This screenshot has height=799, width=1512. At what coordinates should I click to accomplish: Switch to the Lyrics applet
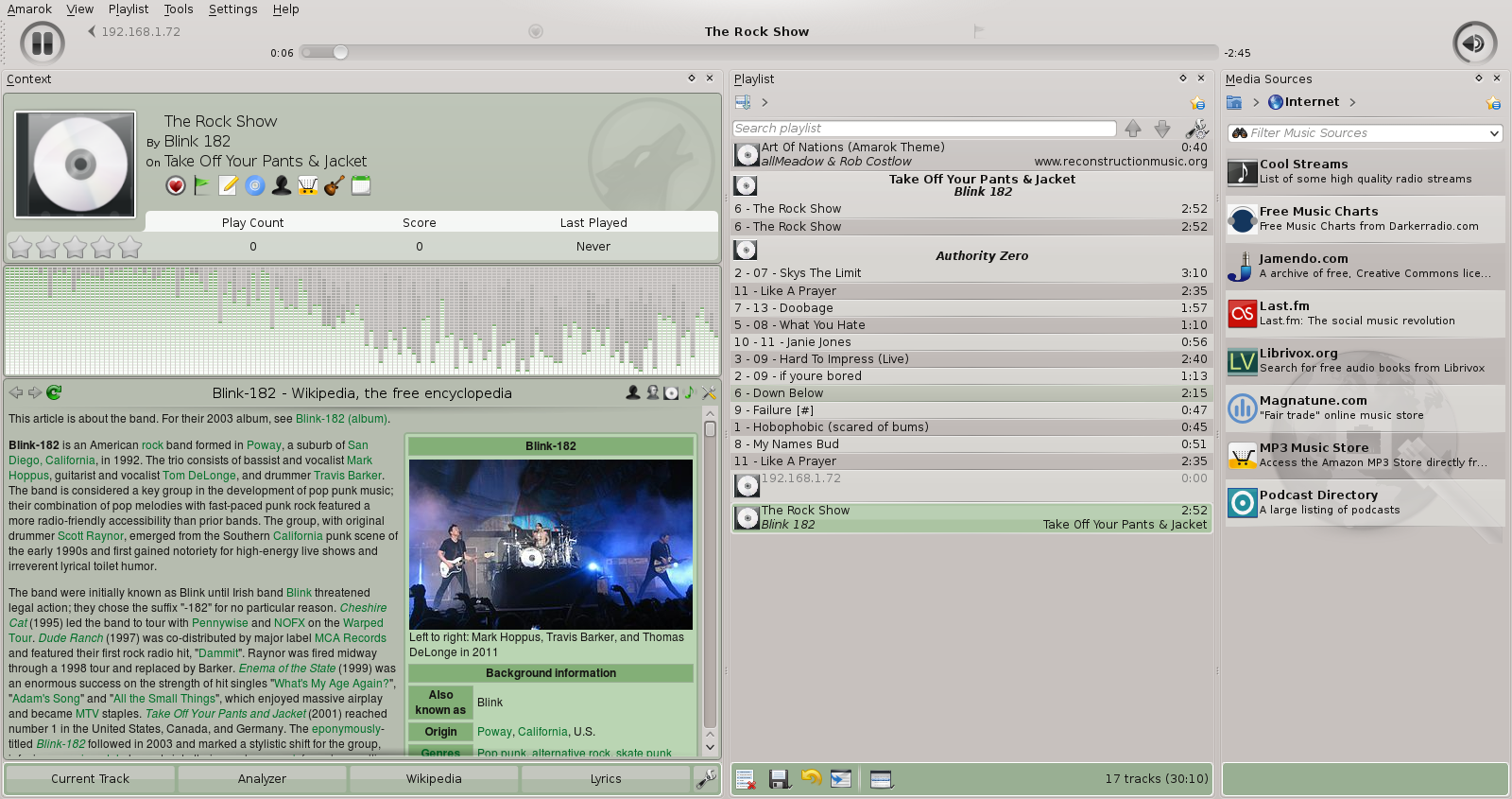click(x=606, y=779)
